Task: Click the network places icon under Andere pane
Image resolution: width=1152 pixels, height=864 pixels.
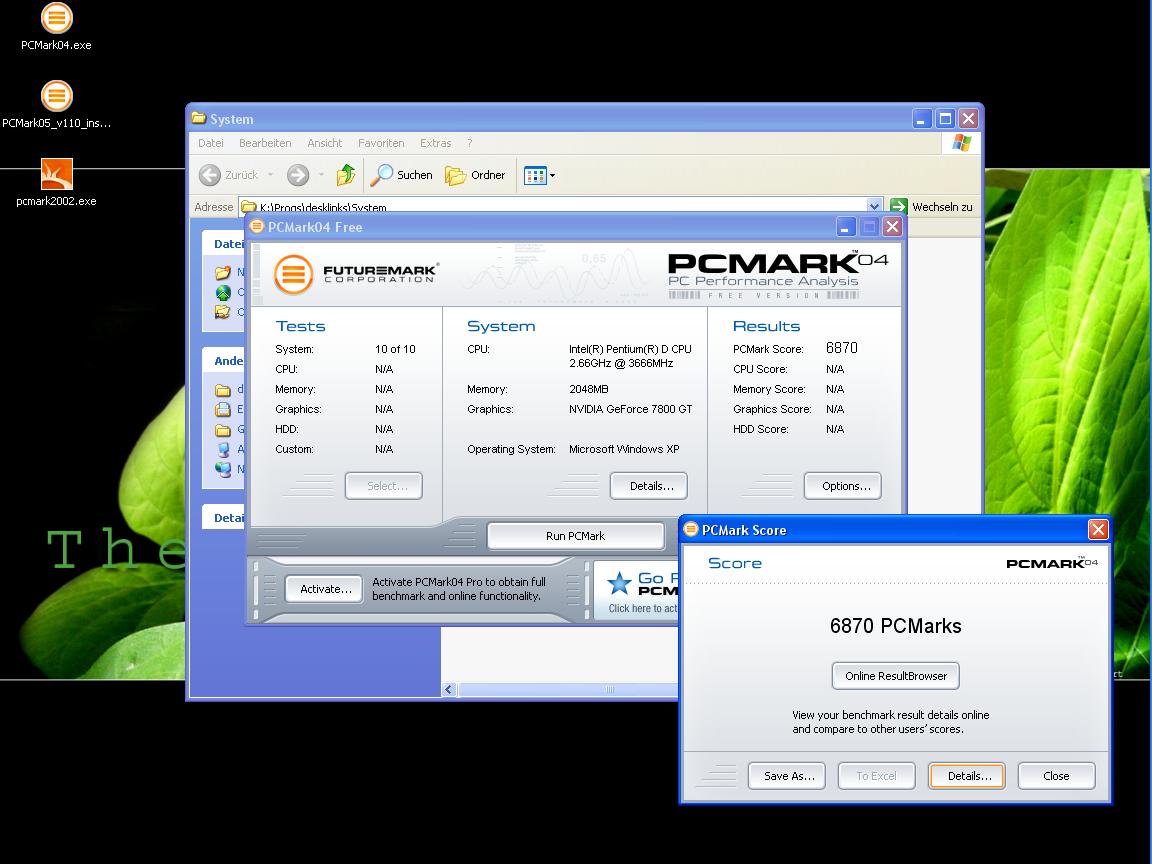Action: (x=223, y=469)
